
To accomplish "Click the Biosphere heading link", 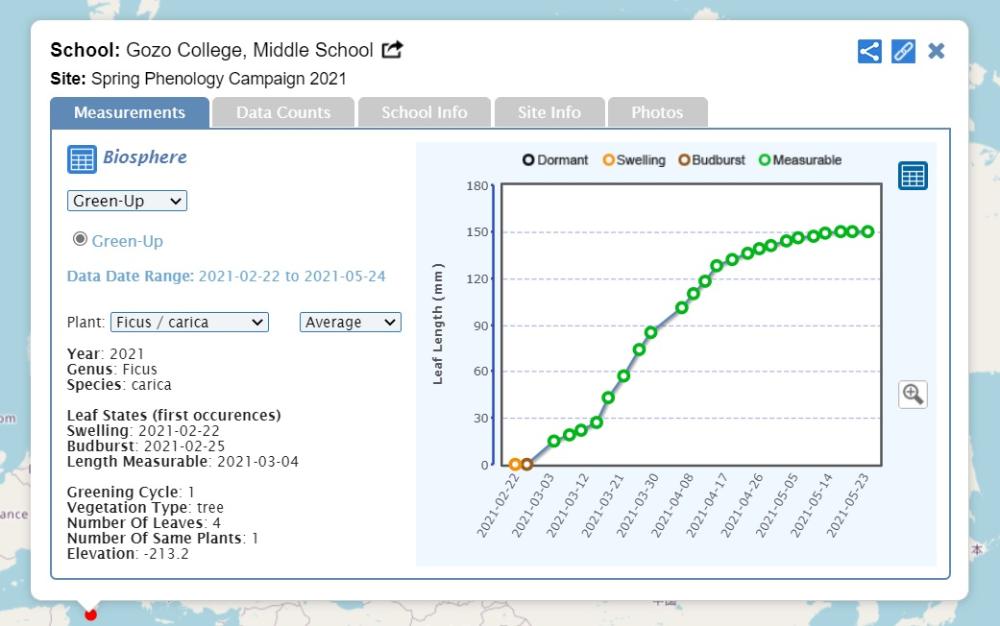I will click(x=145, y=157).
